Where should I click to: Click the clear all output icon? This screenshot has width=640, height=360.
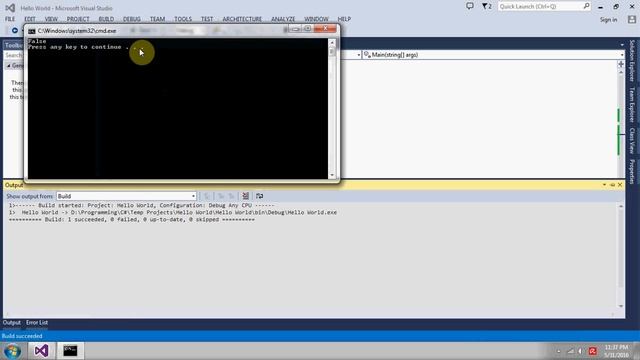[x=245, y=196]
